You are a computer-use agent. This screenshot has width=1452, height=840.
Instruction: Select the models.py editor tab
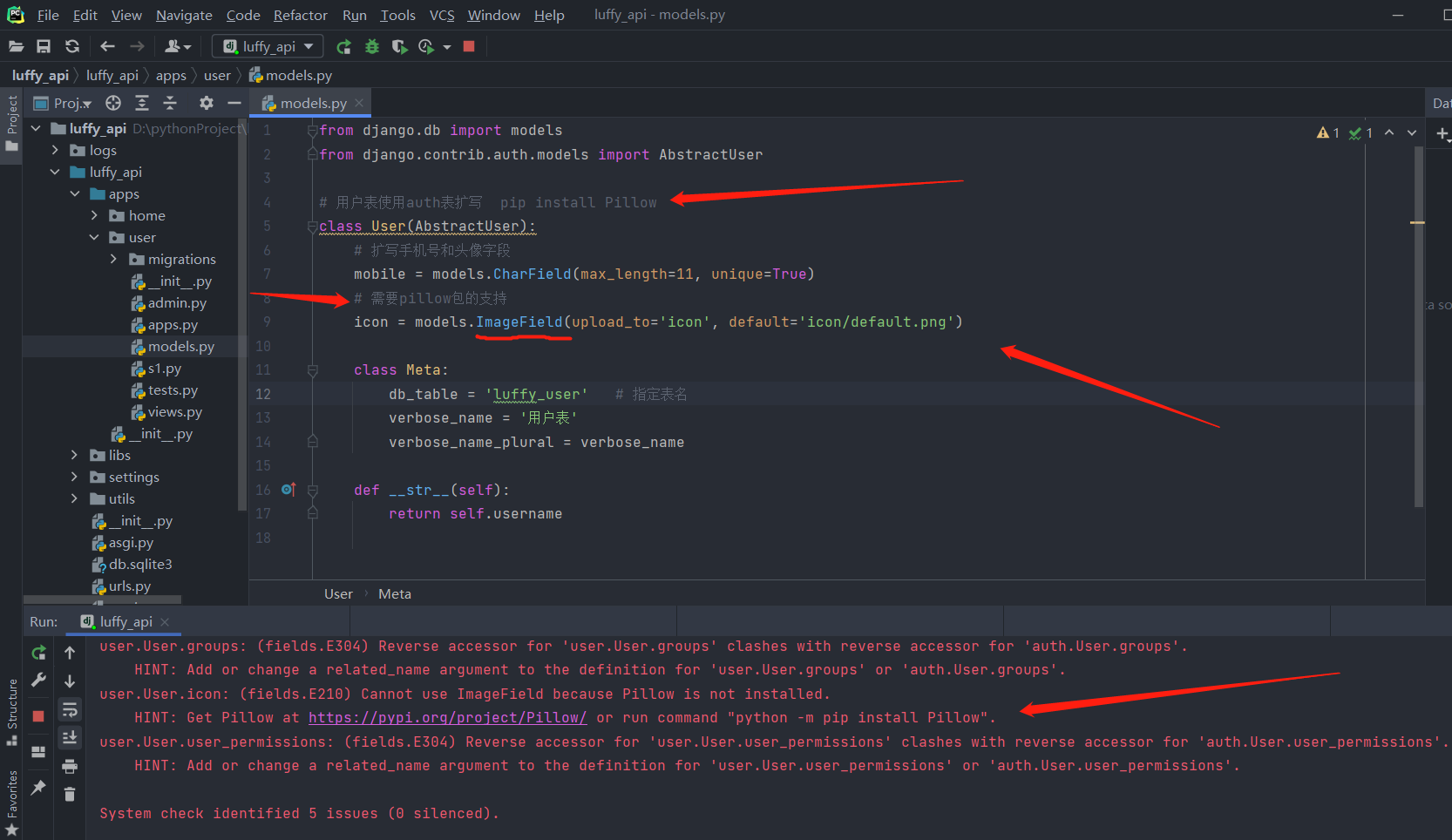point(310,103)
